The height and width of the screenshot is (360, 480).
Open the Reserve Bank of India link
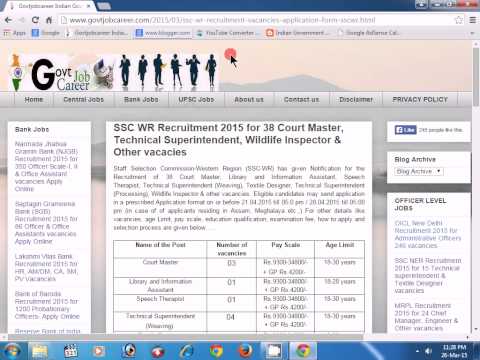(47, 331)
